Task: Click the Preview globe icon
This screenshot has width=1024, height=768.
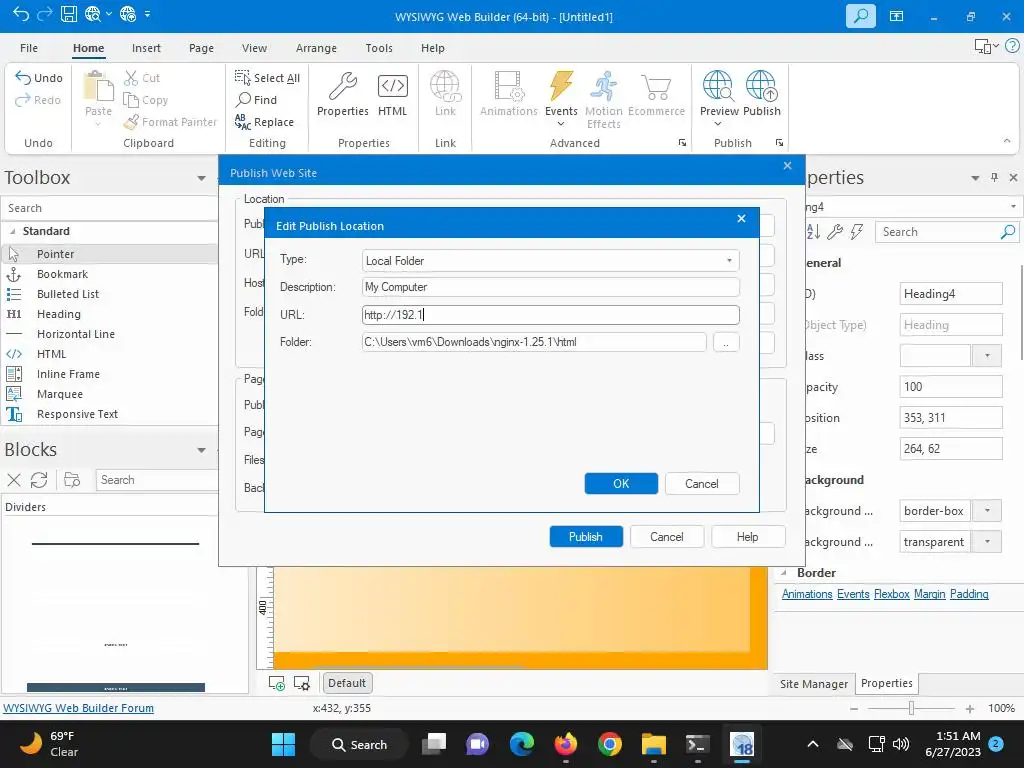Action: (718, 86)
